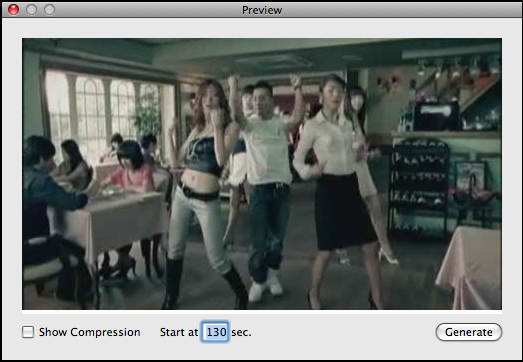
Task: Click the video preview frame
Action: tap(262, 174)
